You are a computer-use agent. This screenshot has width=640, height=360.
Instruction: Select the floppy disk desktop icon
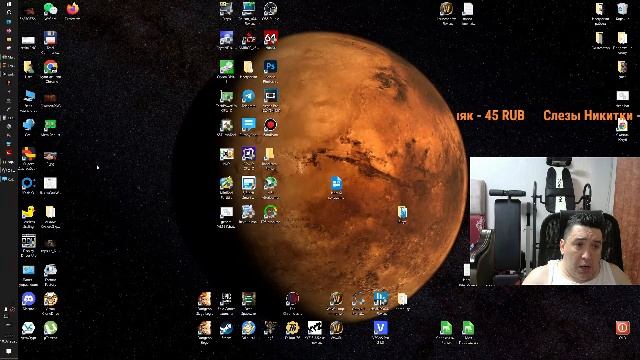[x=50, y=38]
